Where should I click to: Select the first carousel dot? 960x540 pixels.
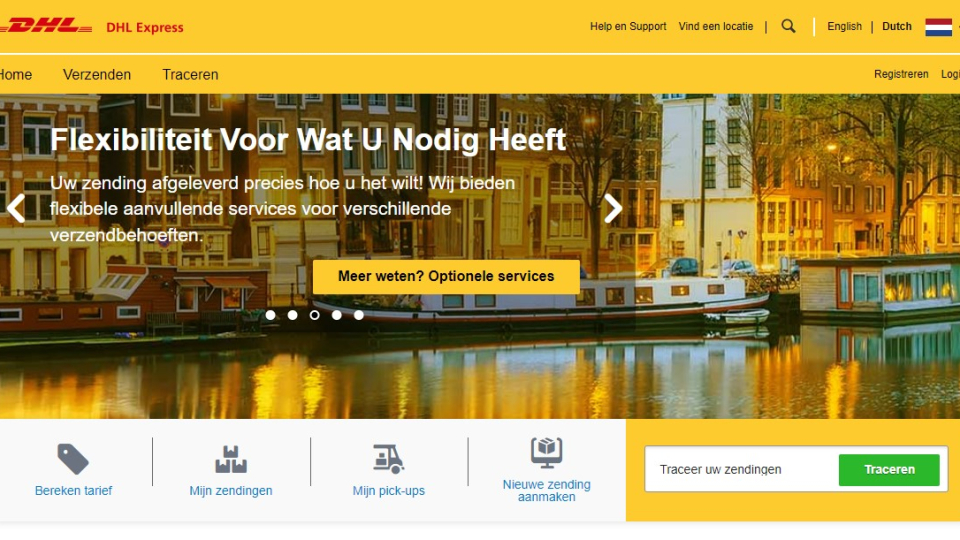pos(271,315)
